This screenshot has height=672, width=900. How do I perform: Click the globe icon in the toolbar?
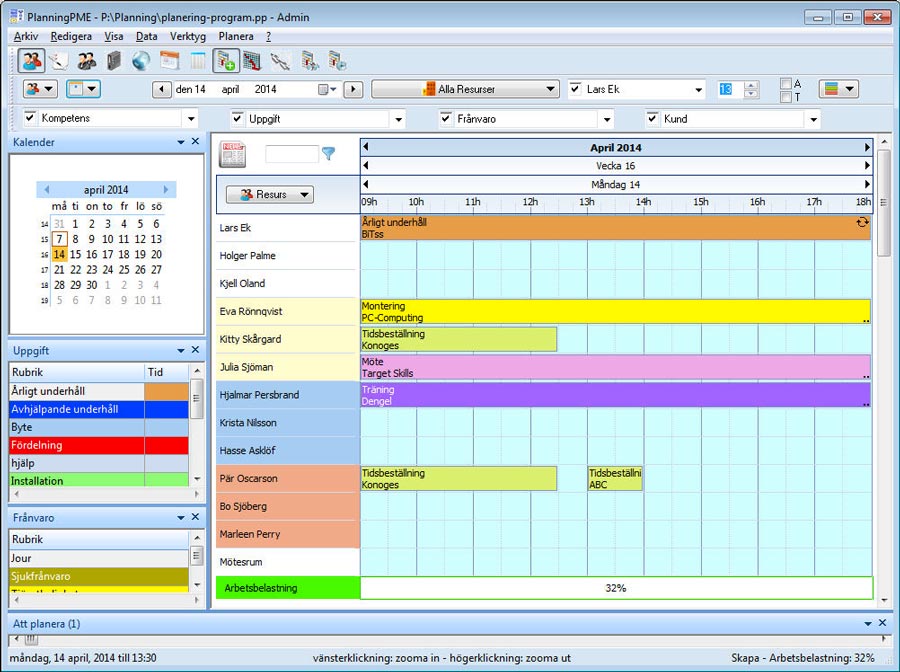click(x=140, y=61)
